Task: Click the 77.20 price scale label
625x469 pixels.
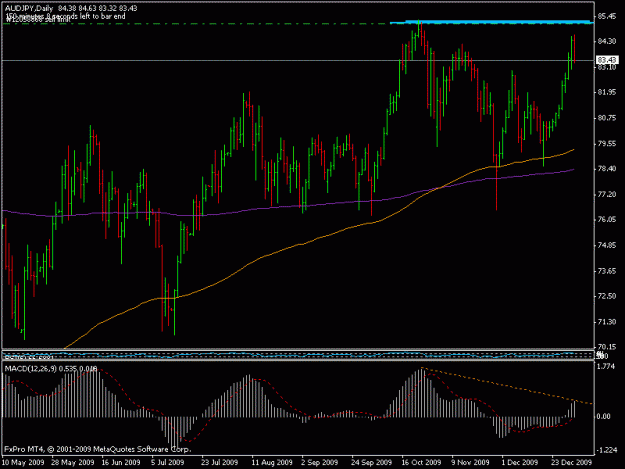Action: (x=606, y=194)
